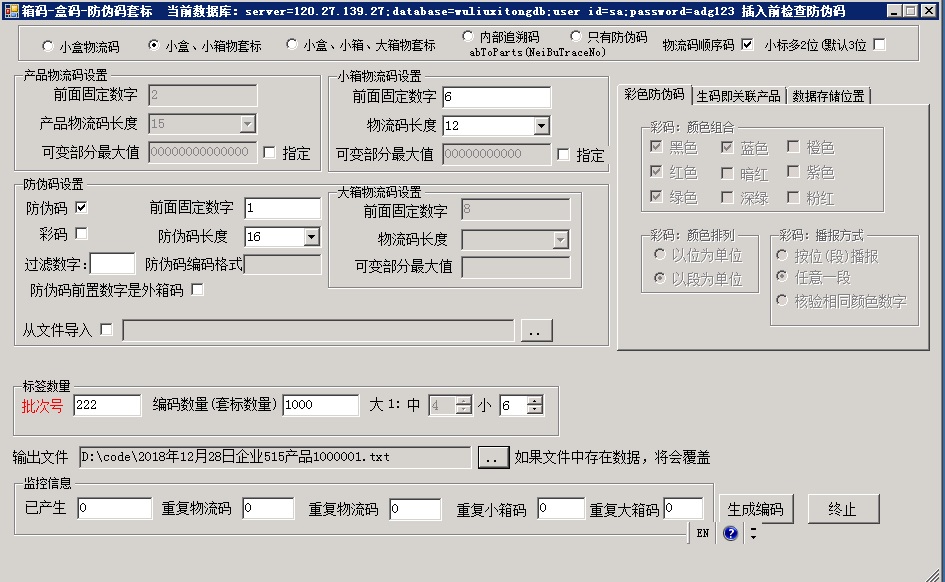945x582 pixels.
Task: Click the blue help question mark icon
Action: 730,533
